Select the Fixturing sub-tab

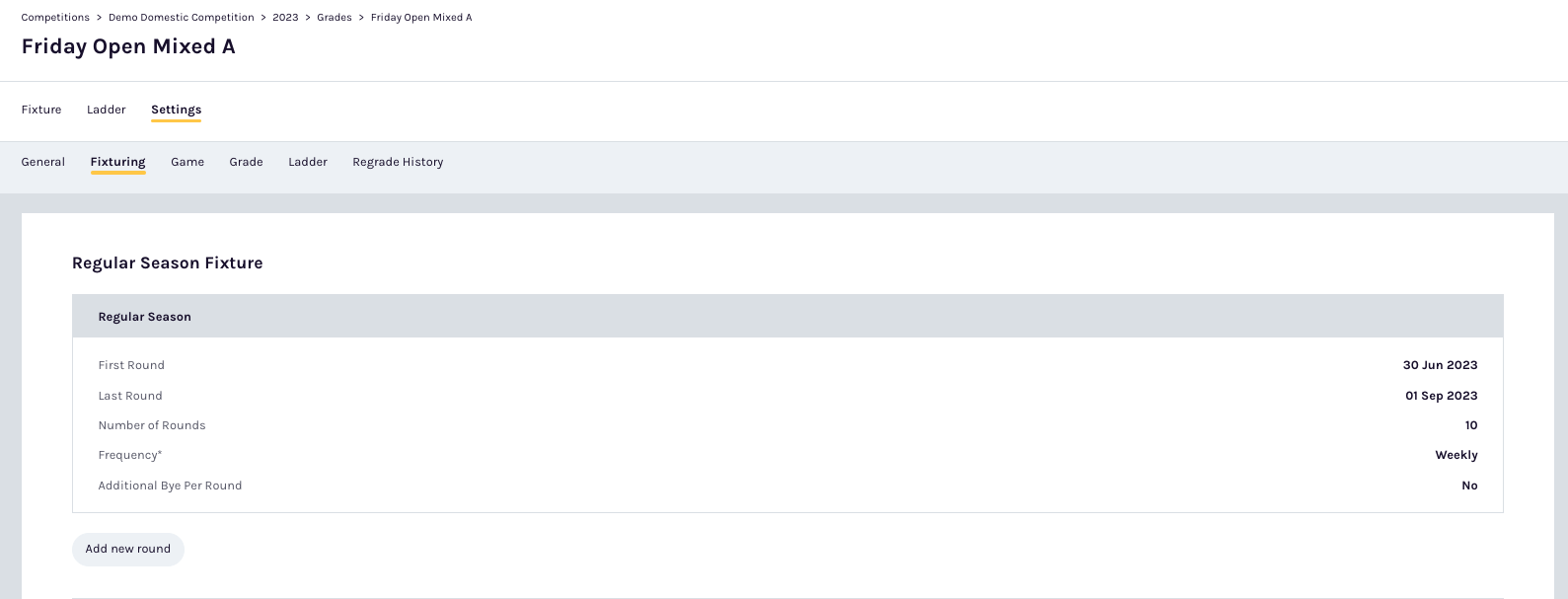click(x=117, y=162)
